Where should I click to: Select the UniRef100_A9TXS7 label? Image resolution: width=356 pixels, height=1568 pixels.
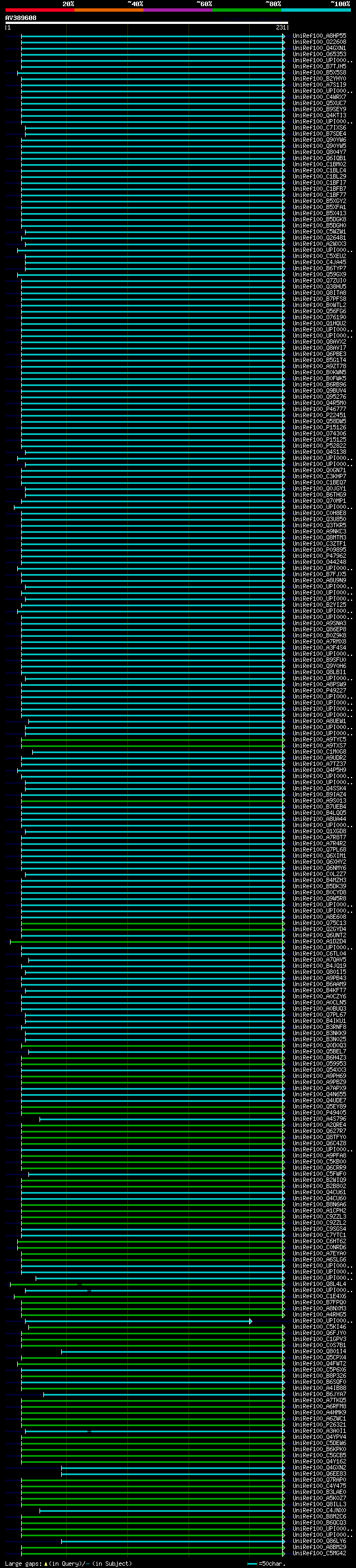(319, 745)
